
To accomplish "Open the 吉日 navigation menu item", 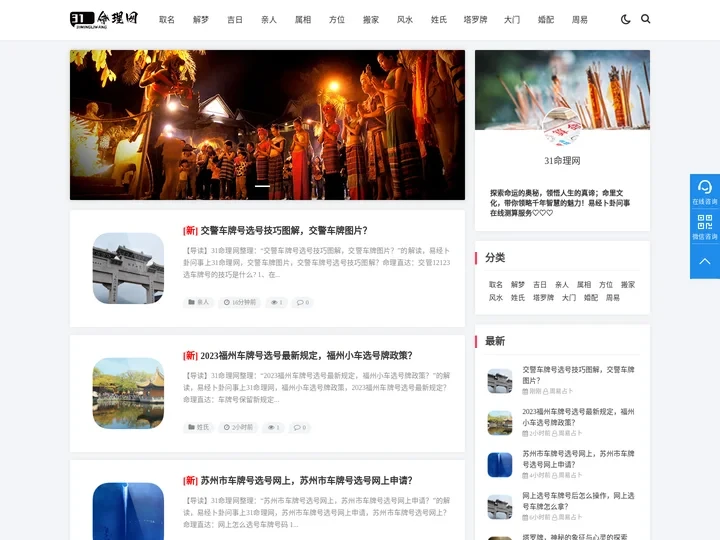I will pyautogui.click(x=235, y=20).
